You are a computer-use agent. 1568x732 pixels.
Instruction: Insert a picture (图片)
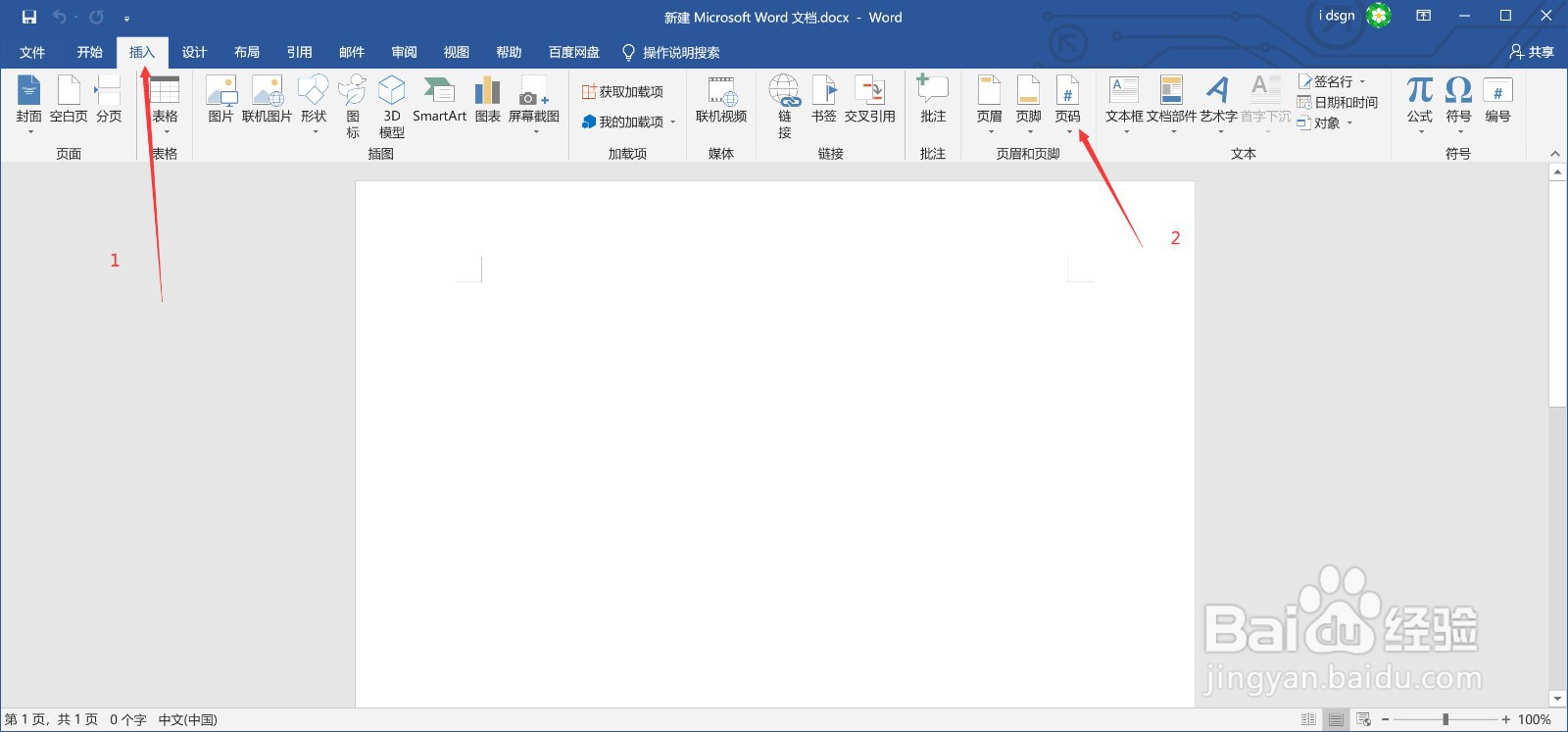coord(220,99)
